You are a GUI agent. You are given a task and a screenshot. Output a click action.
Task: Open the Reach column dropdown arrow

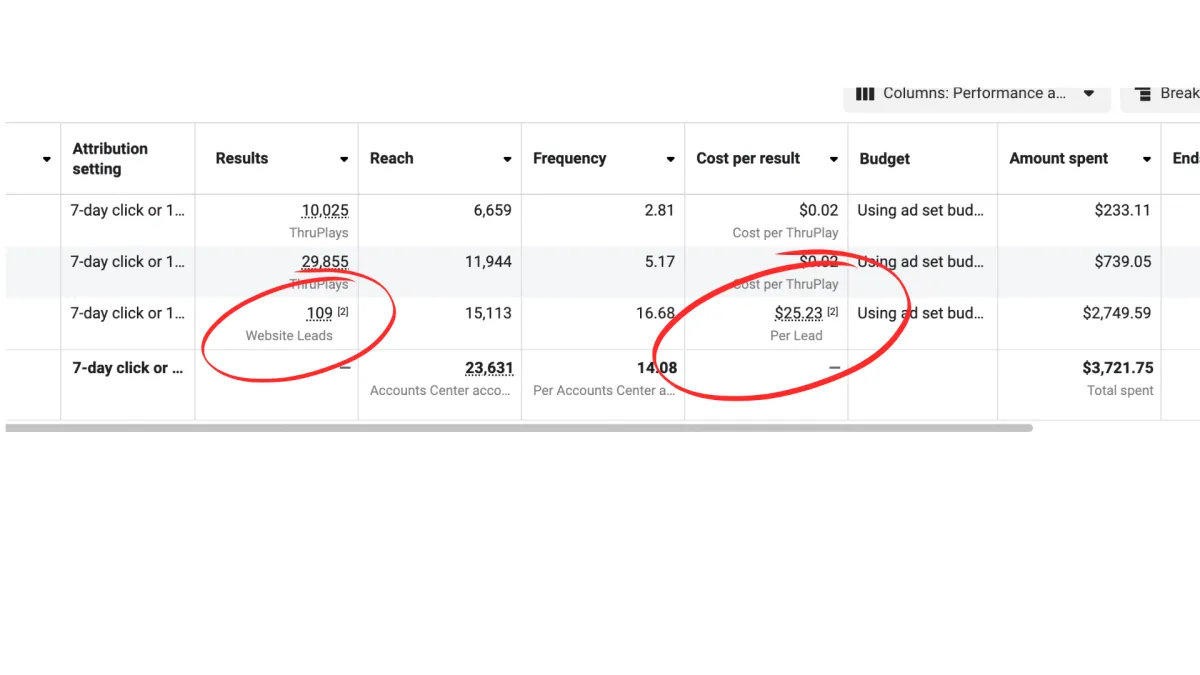507,159
